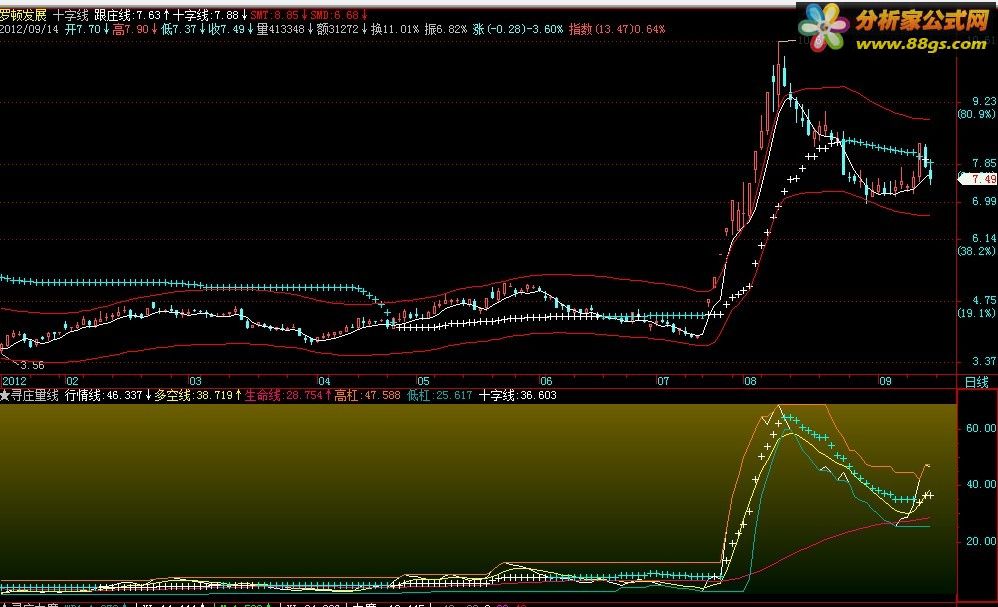The width and height of the screenshot is (998, 607).
Task: Click the date 2012/09/14
Action: click(29, 29)
